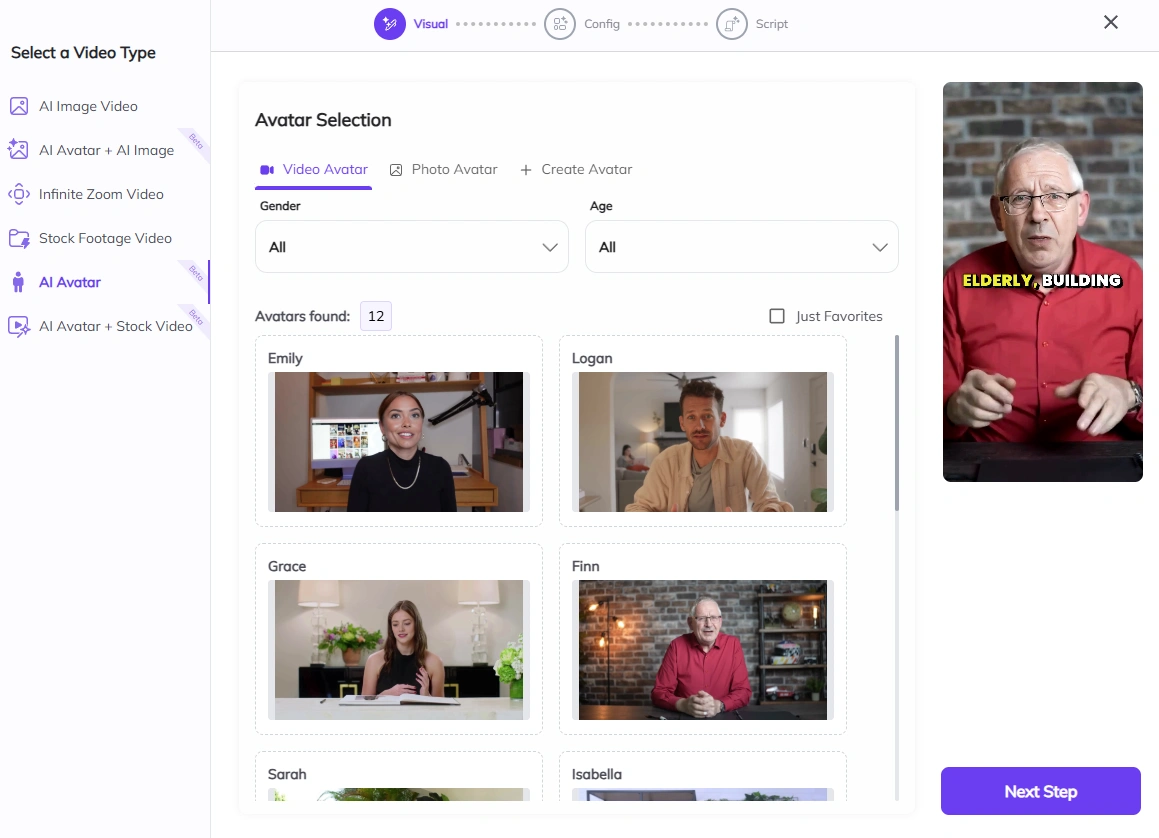This screenshot has width=1159, height=838.
Task: Click the avatar preview video on right
Action: click(1042, 282)
